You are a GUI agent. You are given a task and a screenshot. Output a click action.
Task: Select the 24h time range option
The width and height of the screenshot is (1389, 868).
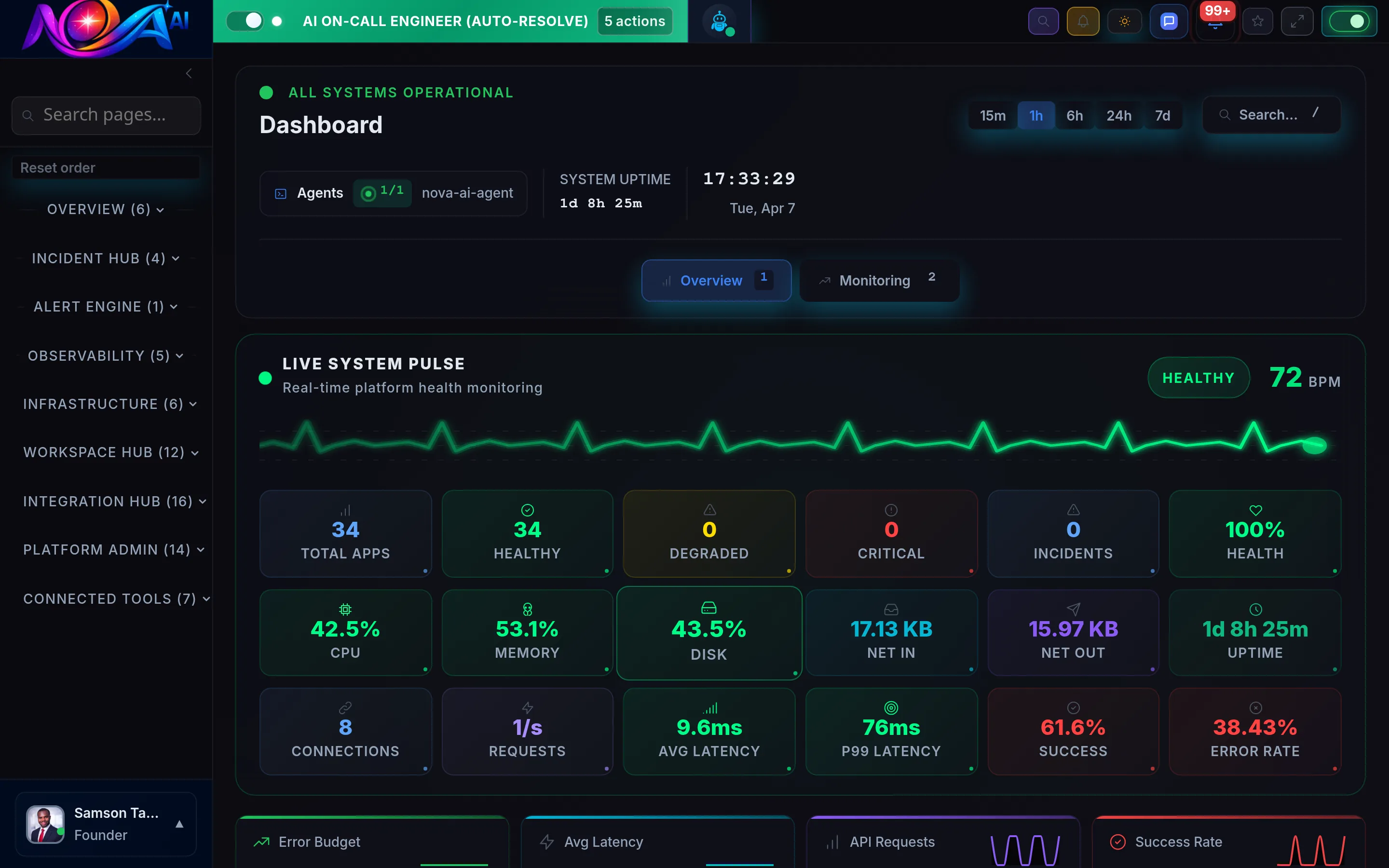(1118, 115)
